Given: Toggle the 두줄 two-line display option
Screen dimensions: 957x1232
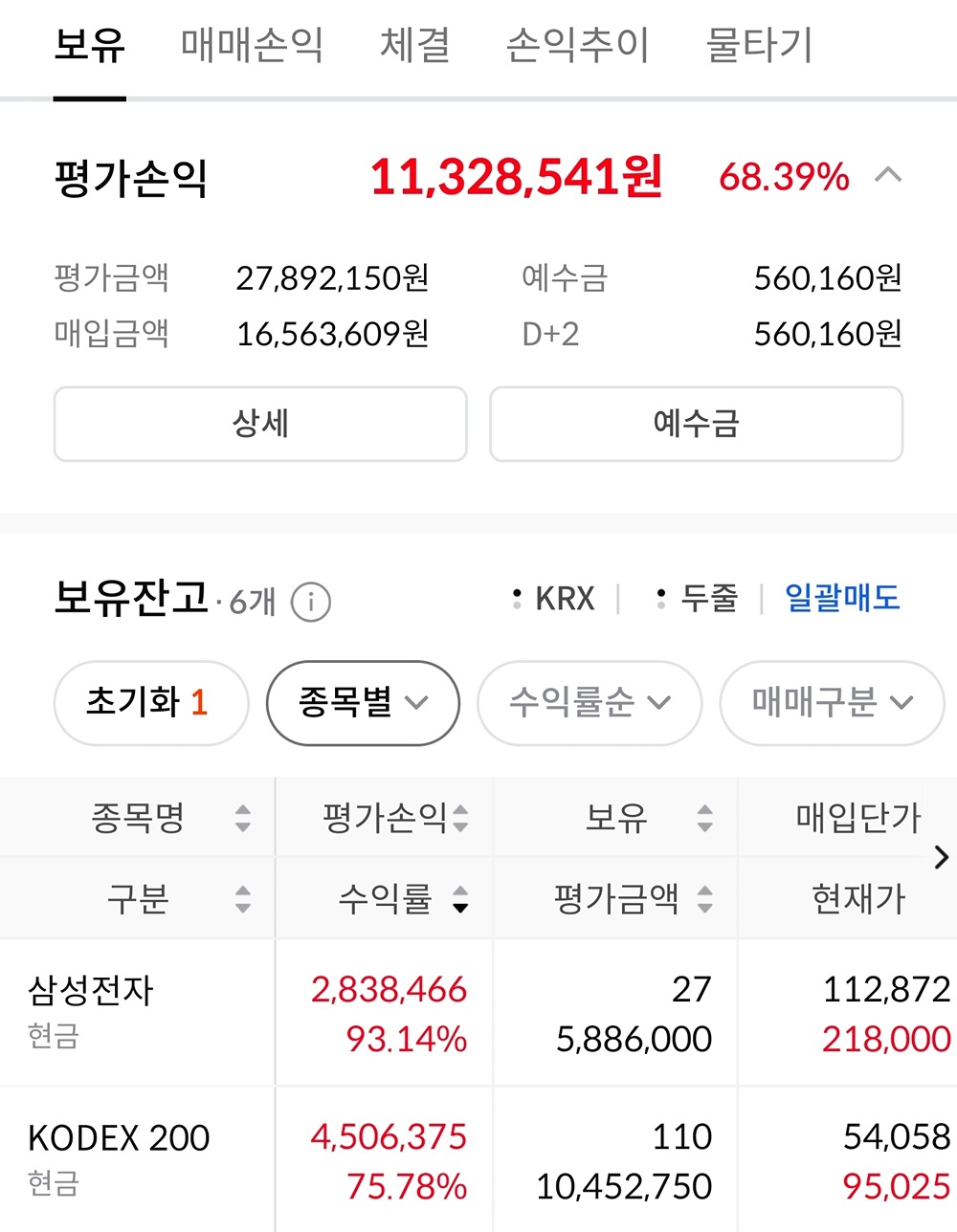Looking at the screenshot, I should coord(699,599).
